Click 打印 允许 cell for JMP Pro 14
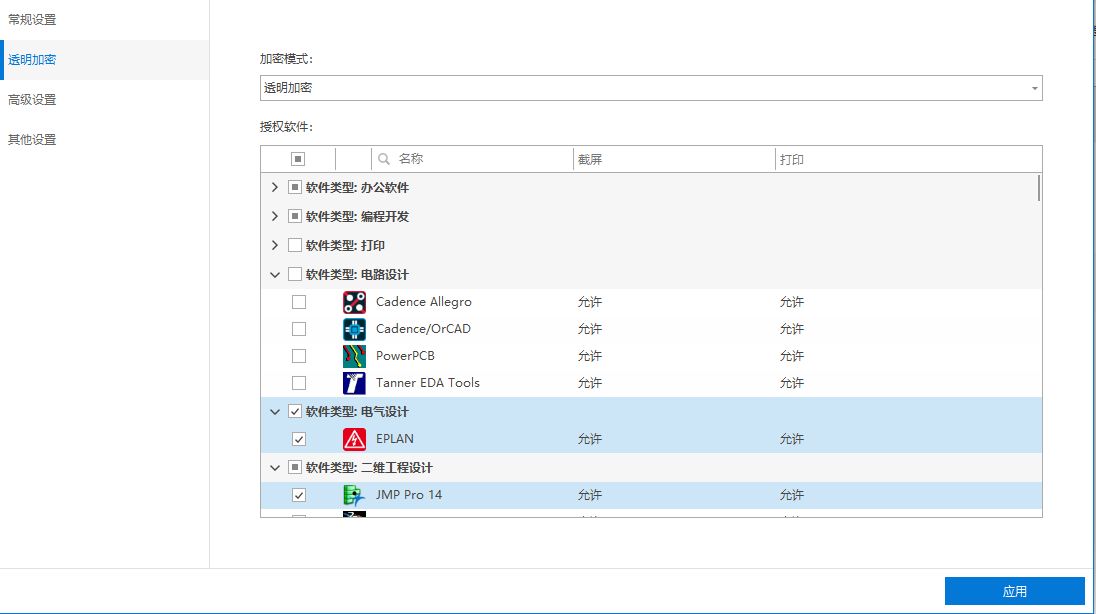Viewport: 1096px width, 614px height. pyautogui.click(x=792, y=495)
